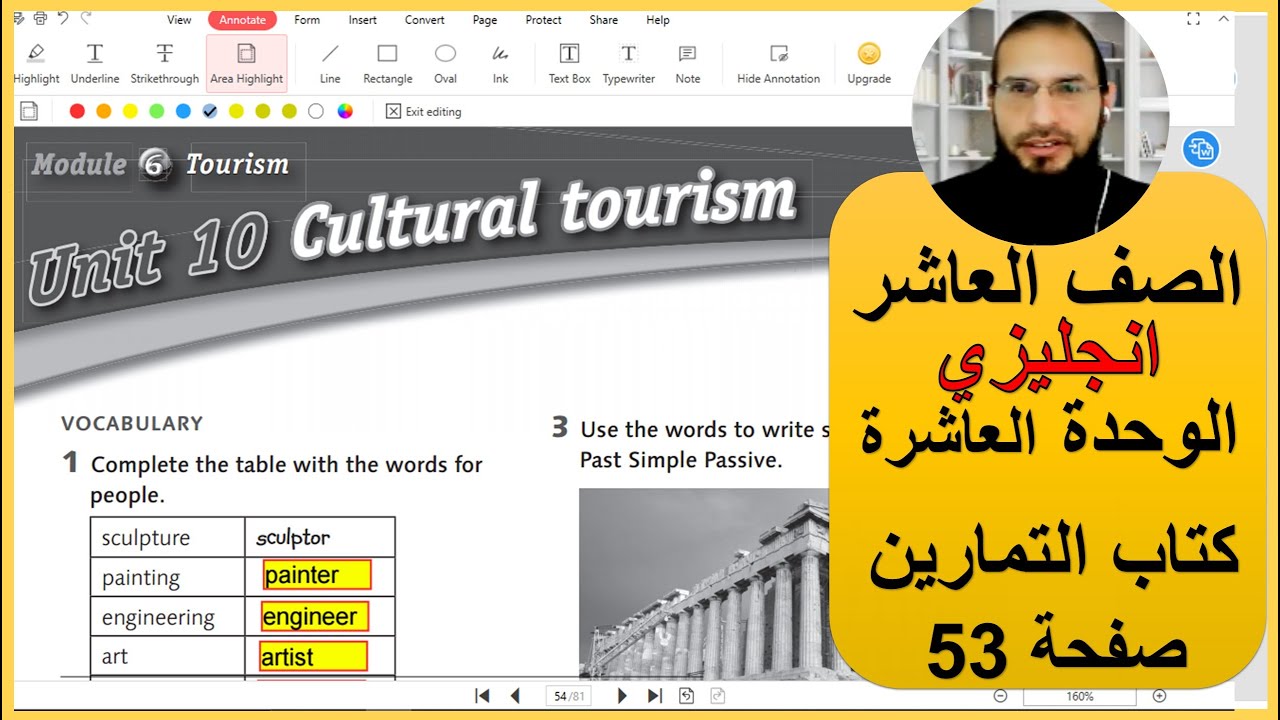Click the highlighted 'painter' answer box
The width and height of the screenshot is (1280, 720).
click(x=317, y=575)
